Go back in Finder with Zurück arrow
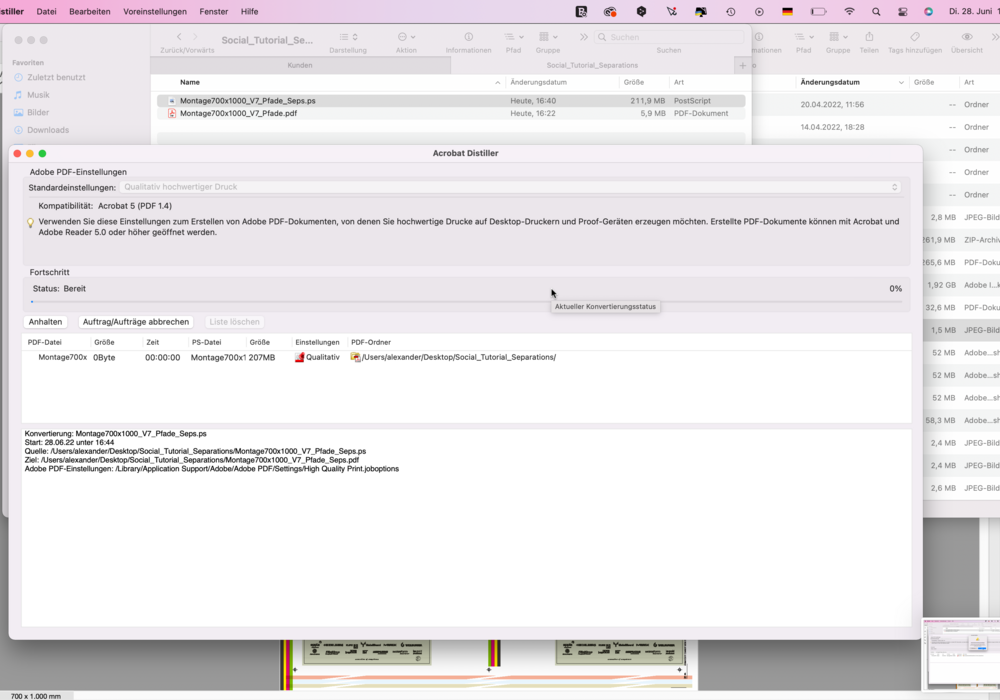1000x700 pixels. pos(179,37)
